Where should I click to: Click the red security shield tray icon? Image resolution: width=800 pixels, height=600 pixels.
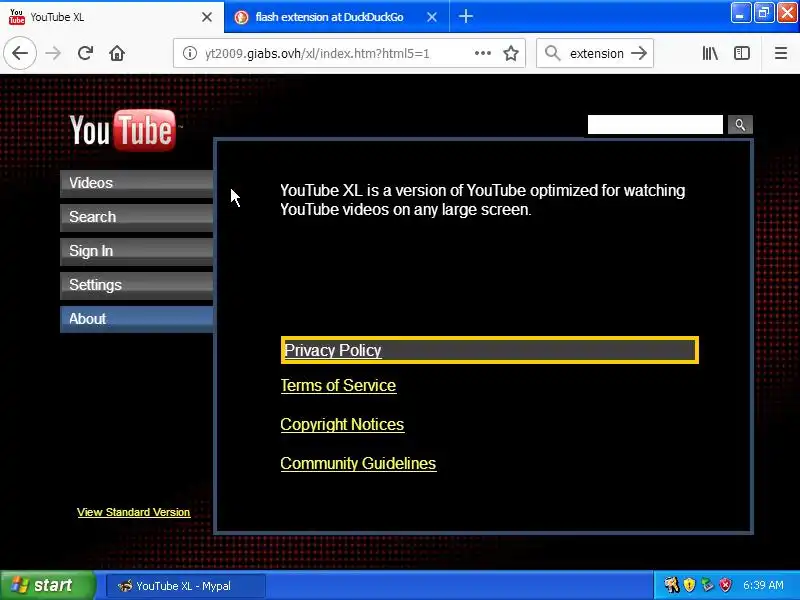click(x=725, y=585)
